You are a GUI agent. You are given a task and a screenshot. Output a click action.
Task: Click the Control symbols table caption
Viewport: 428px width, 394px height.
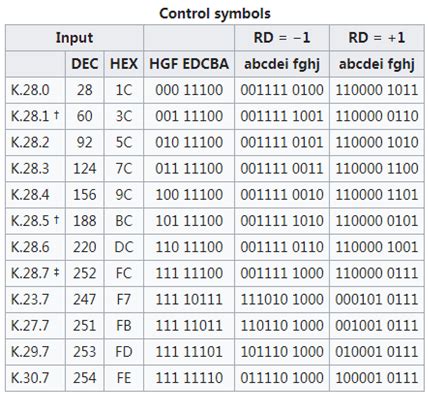[215, 13]
